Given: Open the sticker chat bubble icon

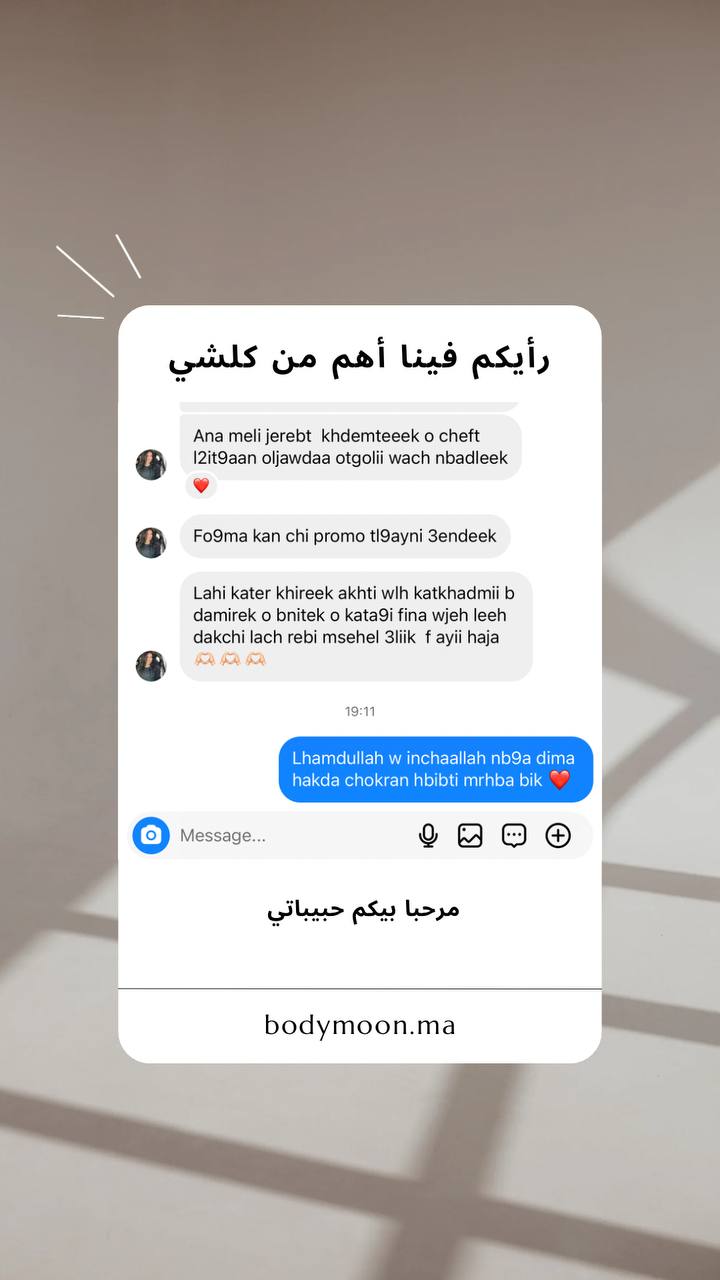Looking at the screenshot, I should pos(514,836).
